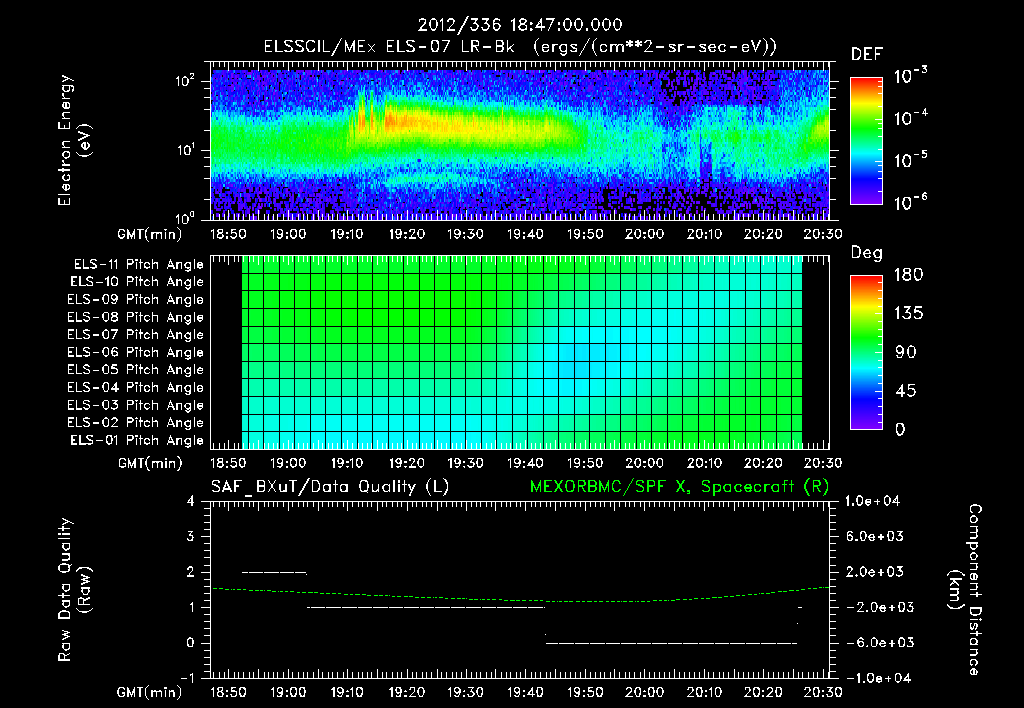Click the SAF_BXuT/Data Quality (L) title
The height and width of the screenshot is (708, 1024).
point(330,487)
